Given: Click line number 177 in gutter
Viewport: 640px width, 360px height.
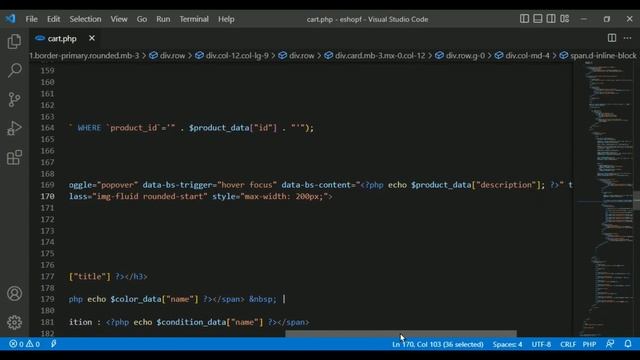Looking at the screenshot, I should (x=47, y=276).
